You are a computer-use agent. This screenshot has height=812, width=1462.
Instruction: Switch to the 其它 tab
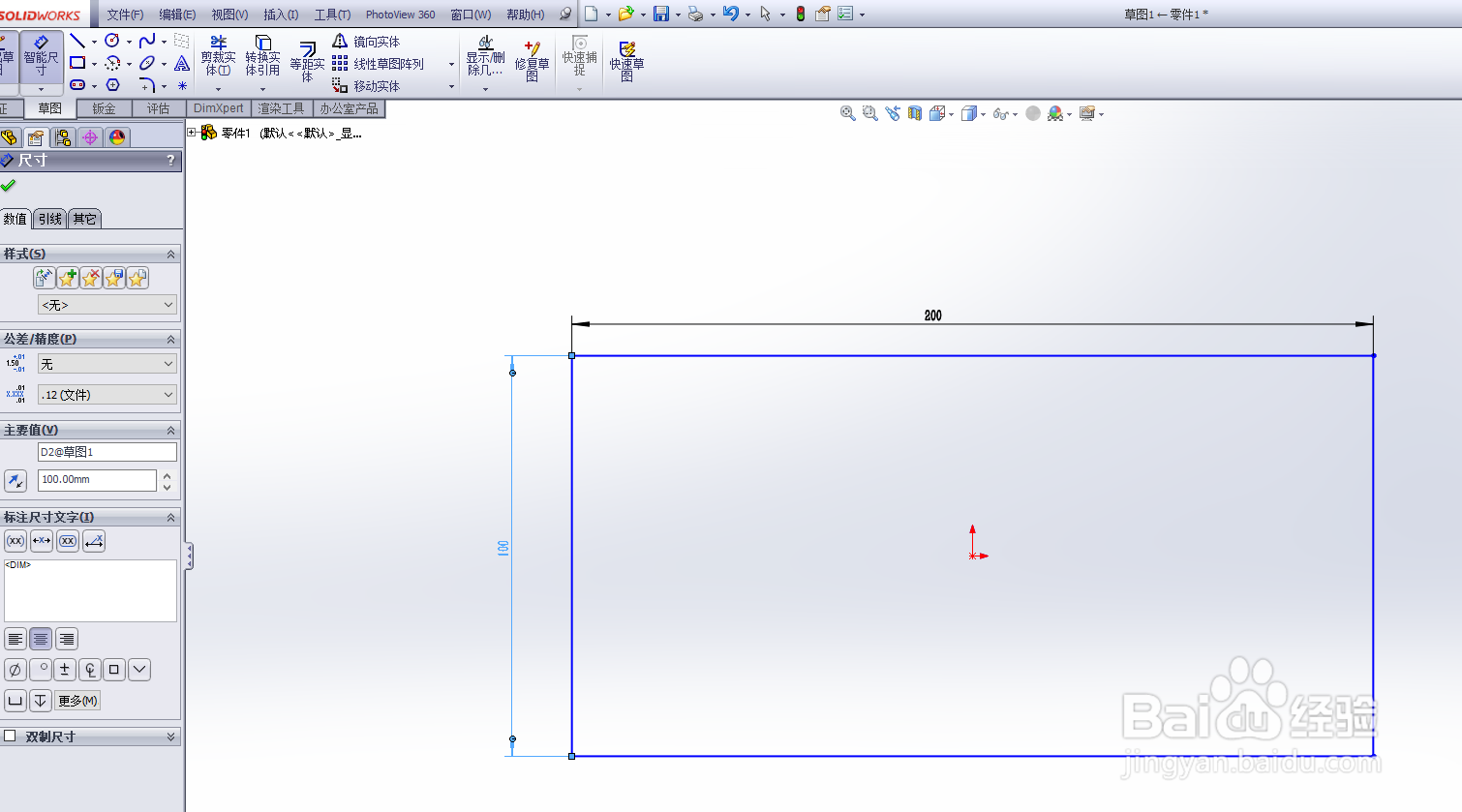pyautogui.click(x=85, y=219)
